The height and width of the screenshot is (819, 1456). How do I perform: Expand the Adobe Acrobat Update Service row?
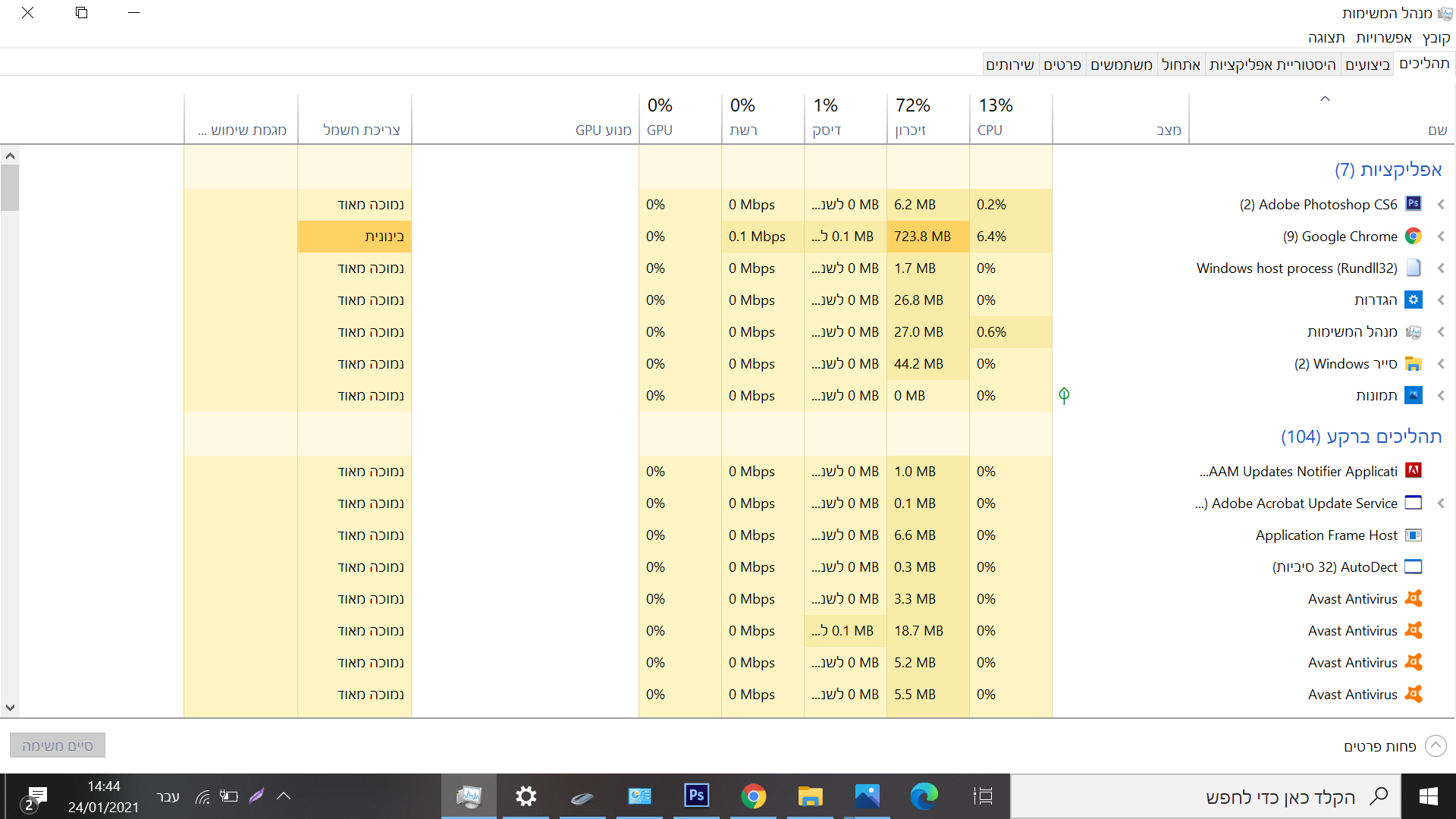[1441, 503]
